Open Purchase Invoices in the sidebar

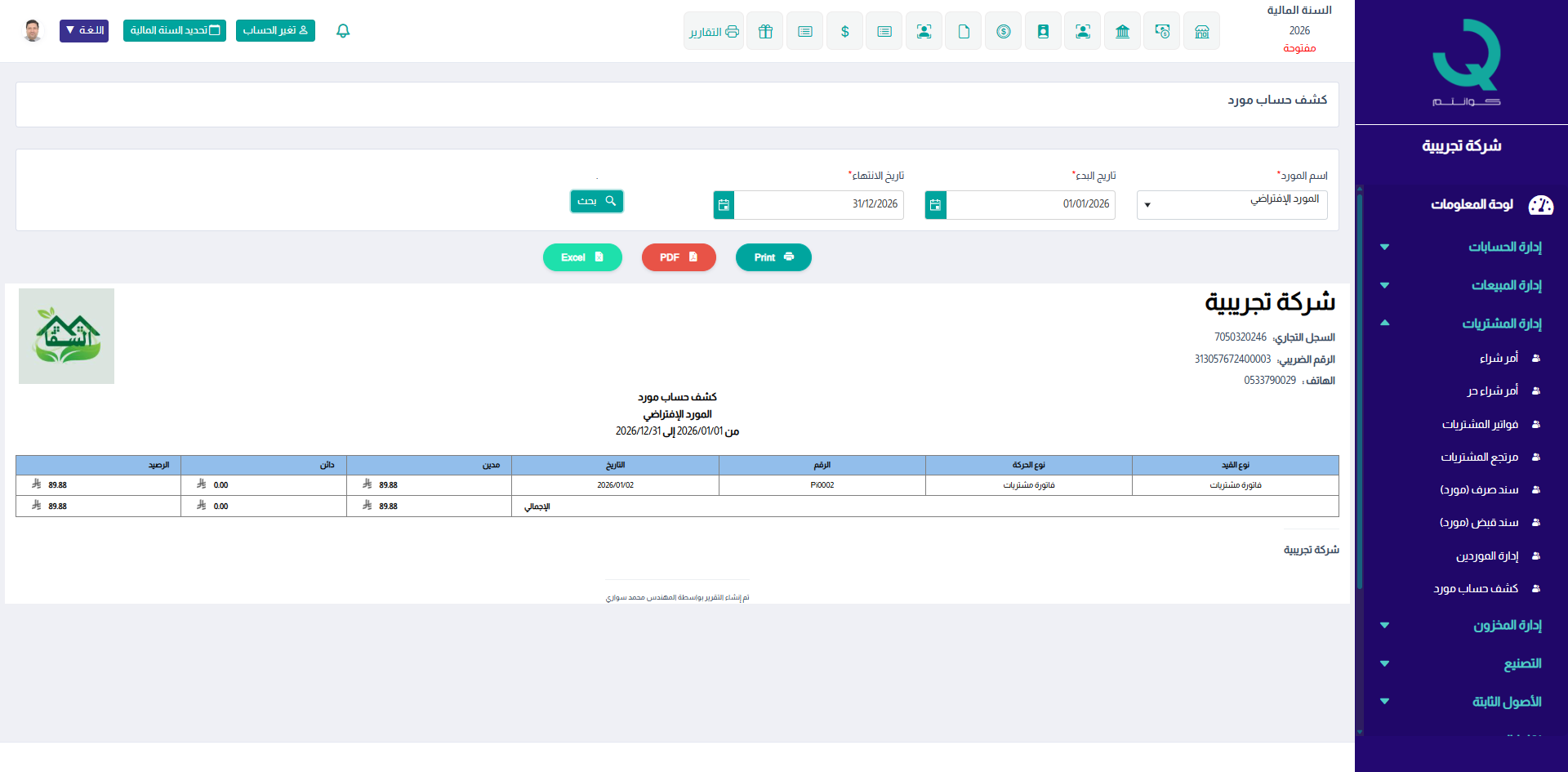[x=1480, y=424]
